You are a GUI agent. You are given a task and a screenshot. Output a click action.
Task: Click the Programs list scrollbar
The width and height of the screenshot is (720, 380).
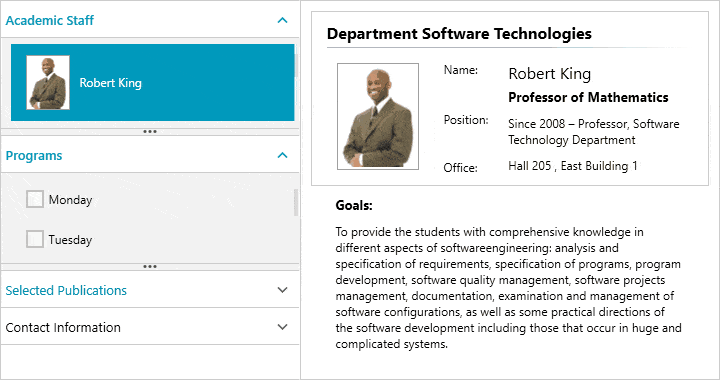tap(296, 202)
